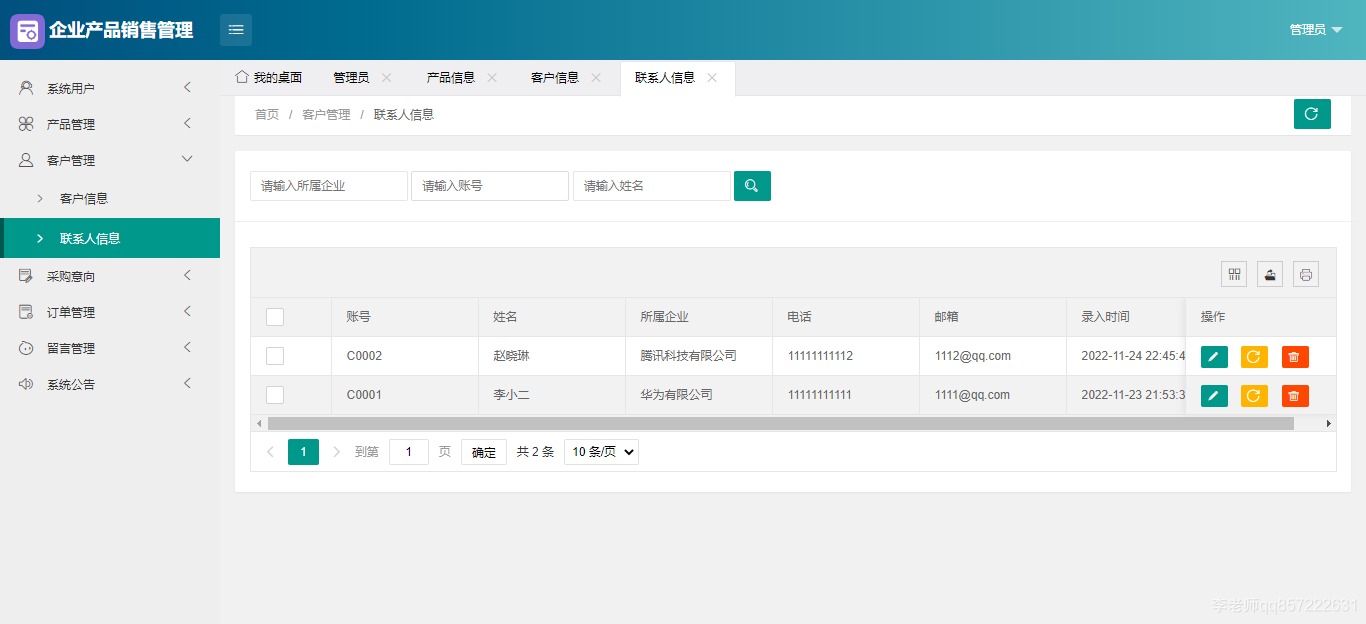Click the 留言管理 sidebar icon

[x=26, y=348]
